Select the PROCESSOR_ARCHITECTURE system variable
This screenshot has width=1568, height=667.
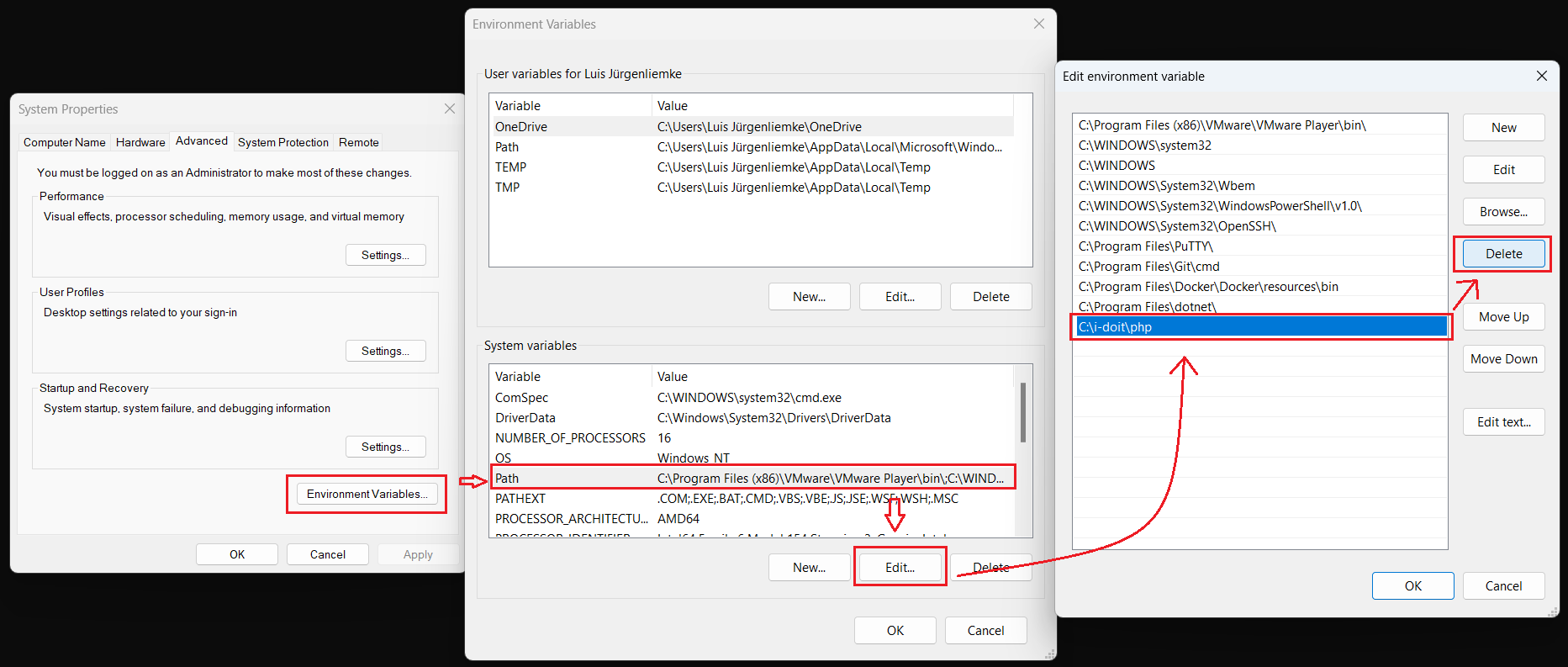752,518
